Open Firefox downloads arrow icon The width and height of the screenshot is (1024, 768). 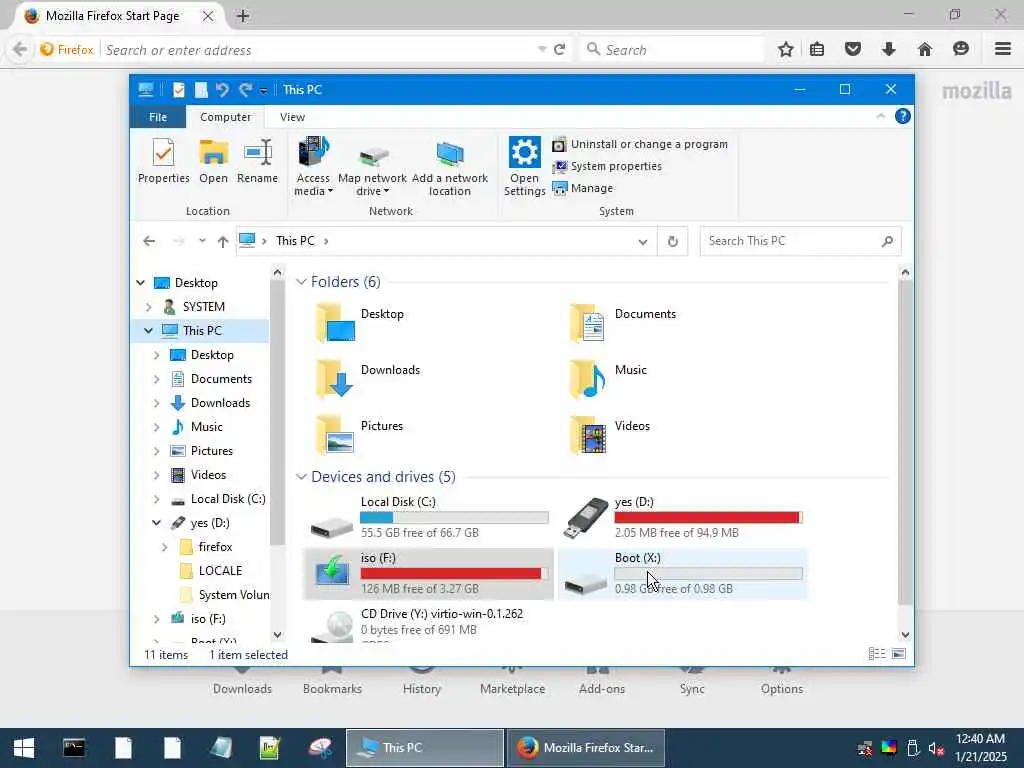(x=888, y=50)
